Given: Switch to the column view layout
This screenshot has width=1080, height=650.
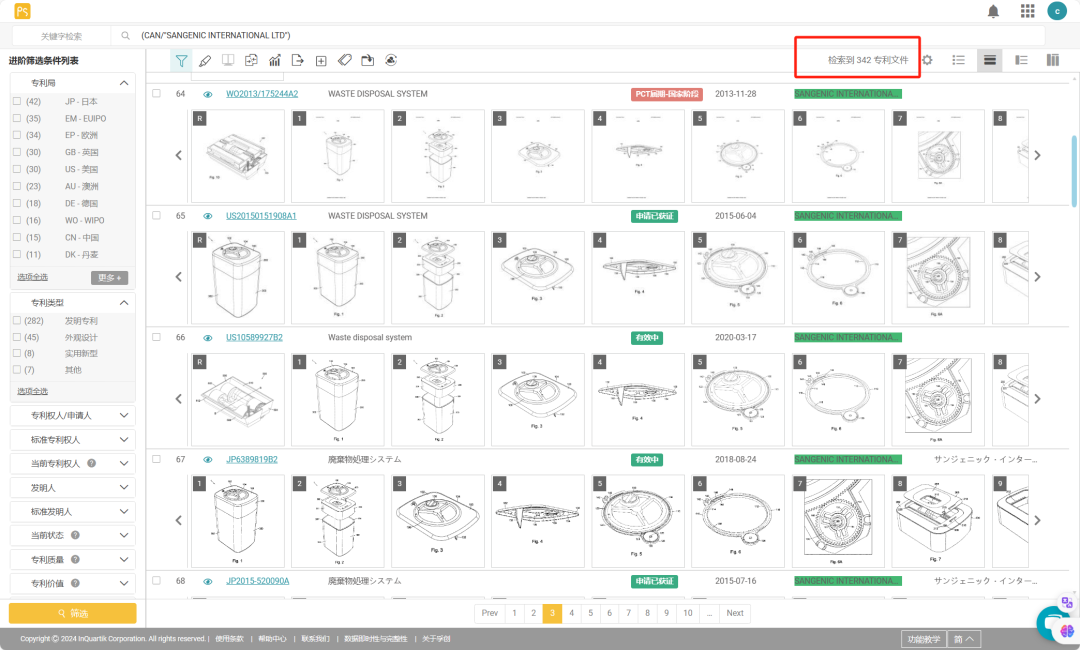Looking at the screenshot, I should click(1053, 60).
